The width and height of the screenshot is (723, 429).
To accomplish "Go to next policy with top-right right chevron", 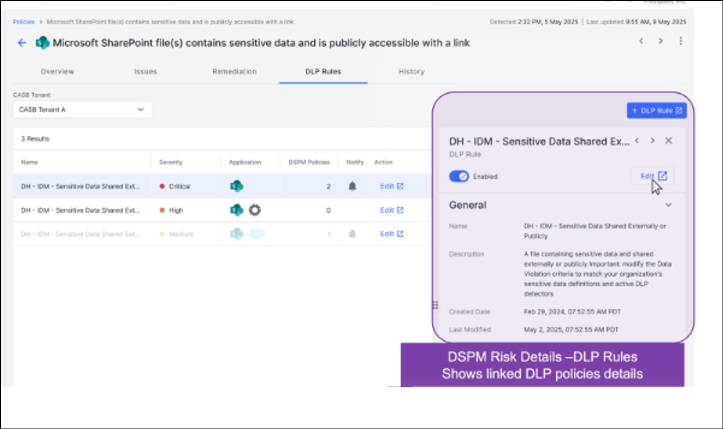I will pyautogui.click(x=660, y=41).
